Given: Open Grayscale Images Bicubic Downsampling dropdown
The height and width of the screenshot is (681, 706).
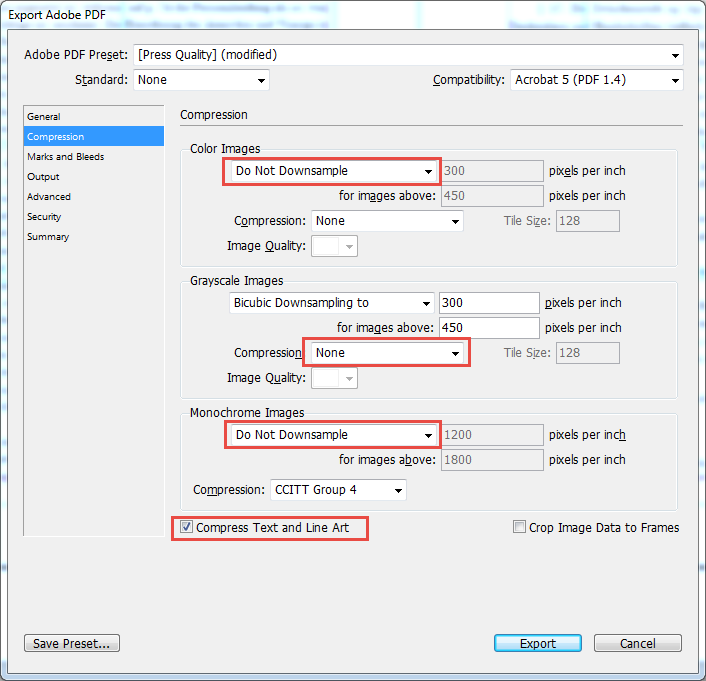Looking at the screenshot, I should pos(331,303).
